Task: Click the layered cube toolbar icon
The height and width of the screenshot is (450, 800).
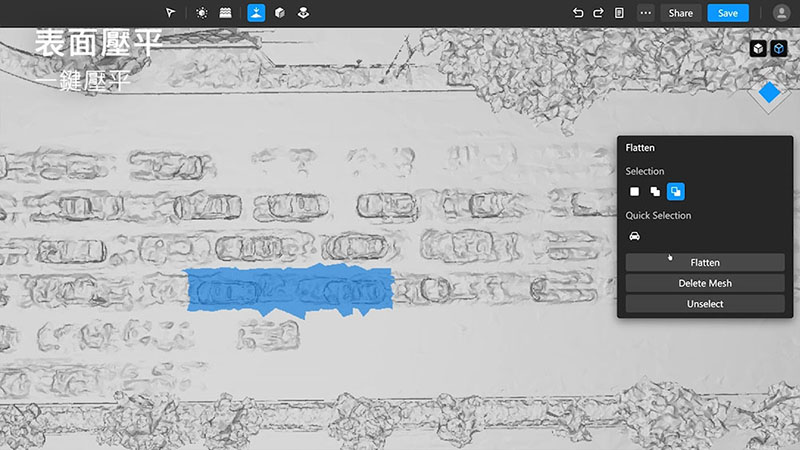Action: (304, 13)
